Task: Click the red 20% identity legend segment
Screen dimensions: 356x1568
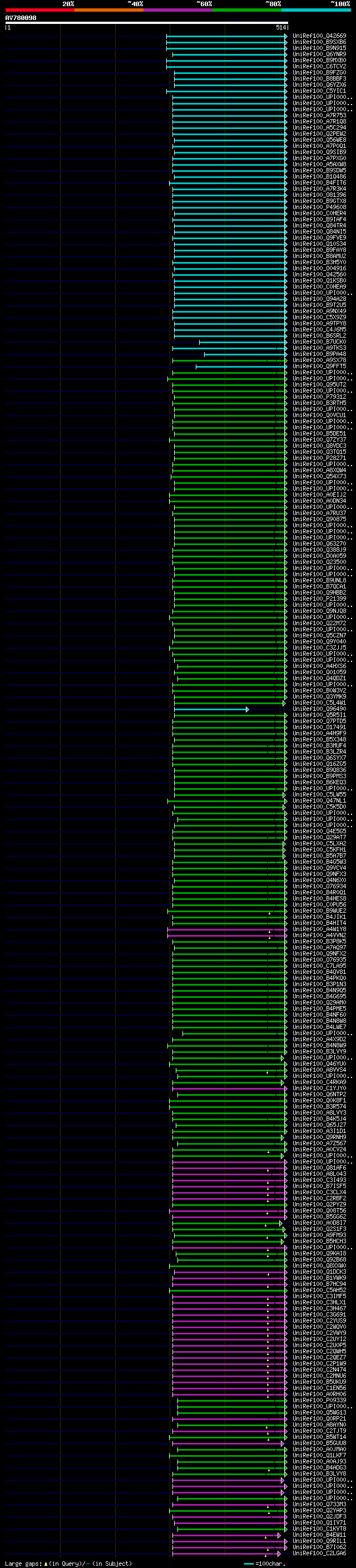Action: point(39,10)
